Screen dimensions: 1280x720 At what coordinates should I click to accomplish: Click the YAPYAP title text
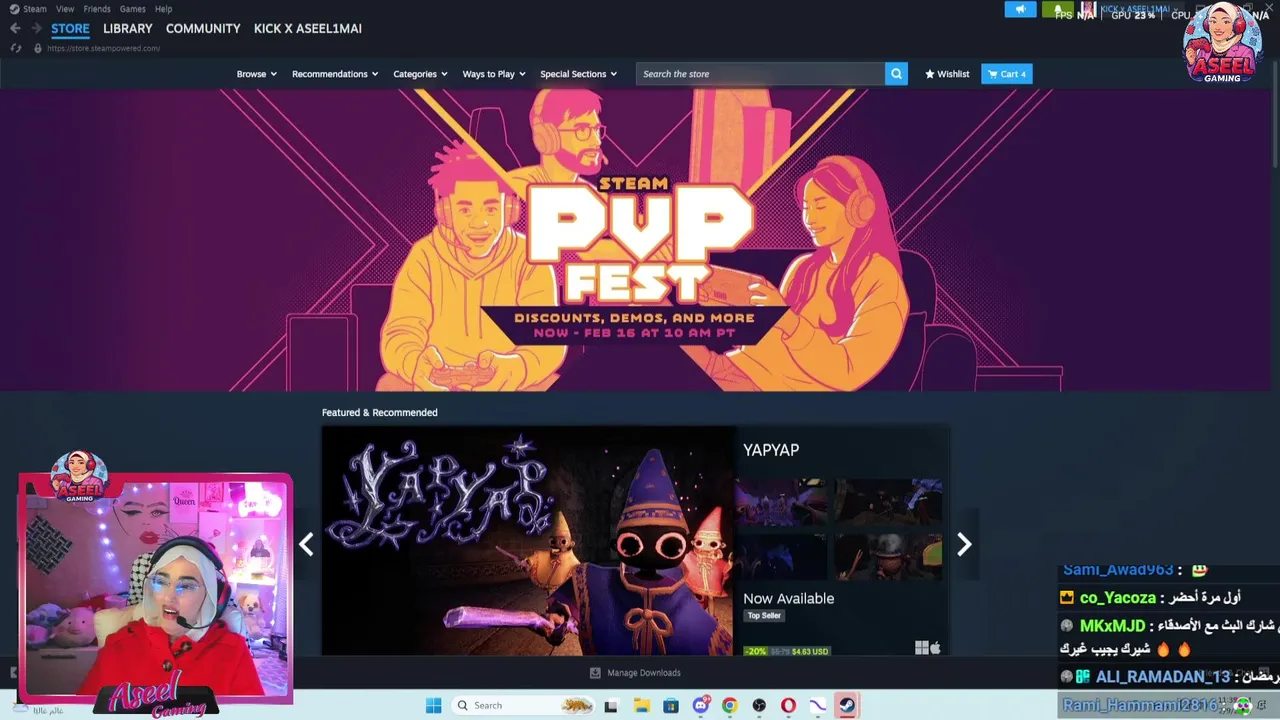click(x=771, y=450)
